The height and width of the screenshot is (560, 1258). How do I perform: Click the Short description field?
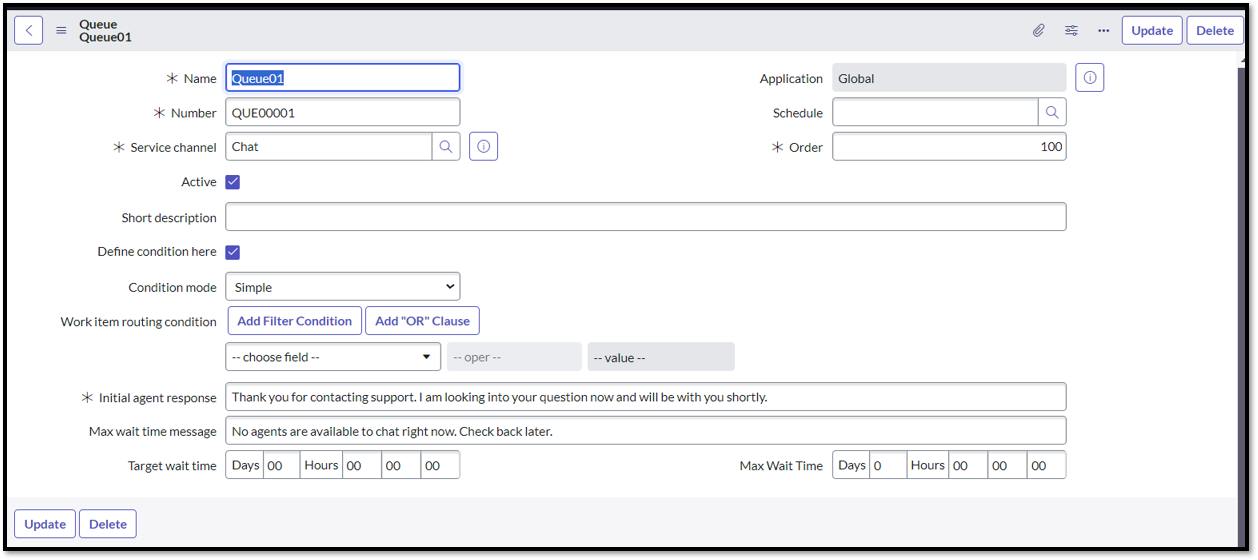[646, 217]
